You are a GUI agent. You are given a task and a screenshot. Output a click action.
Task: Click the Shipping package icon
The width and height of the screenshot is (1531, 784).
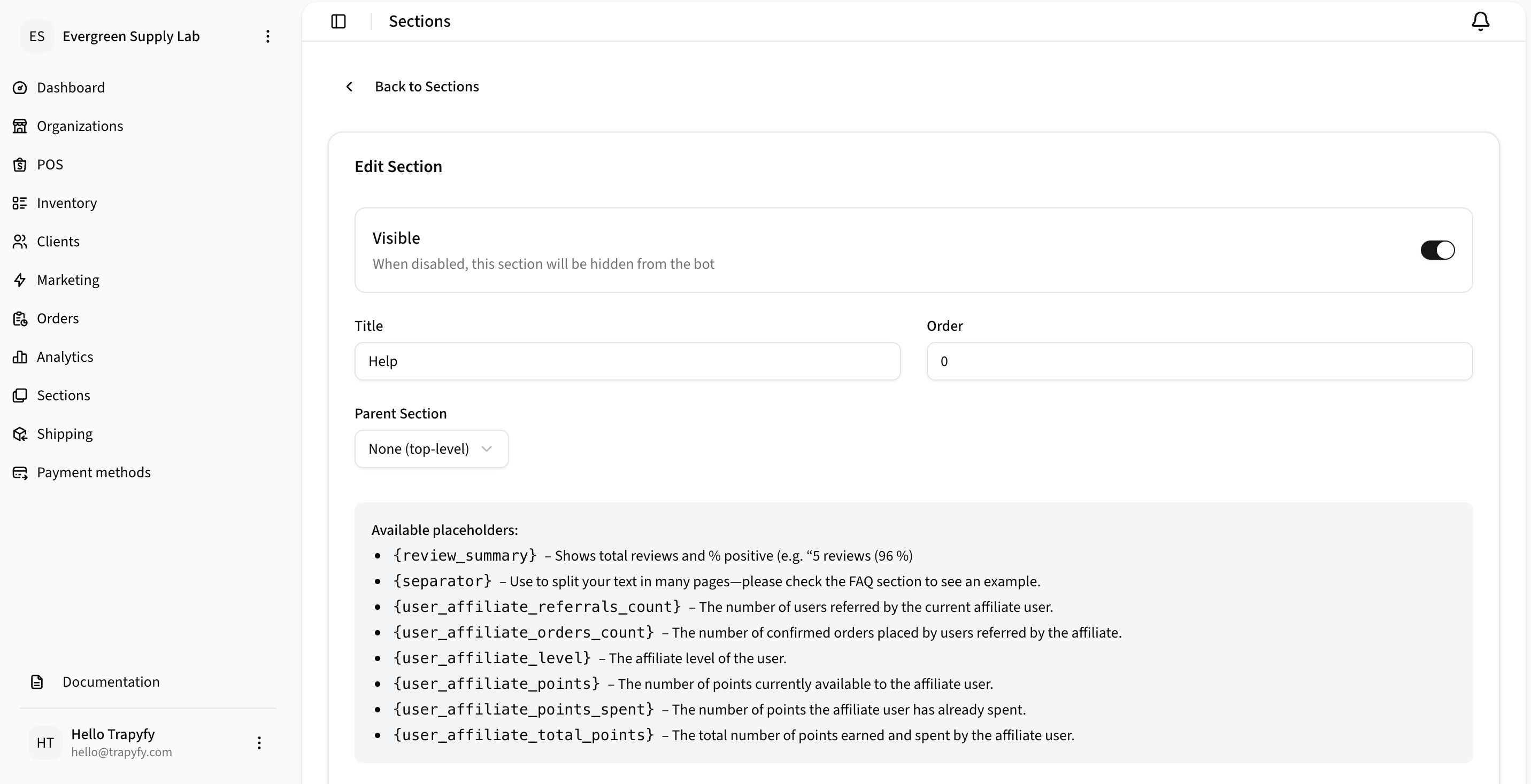(x=20, y=434)
